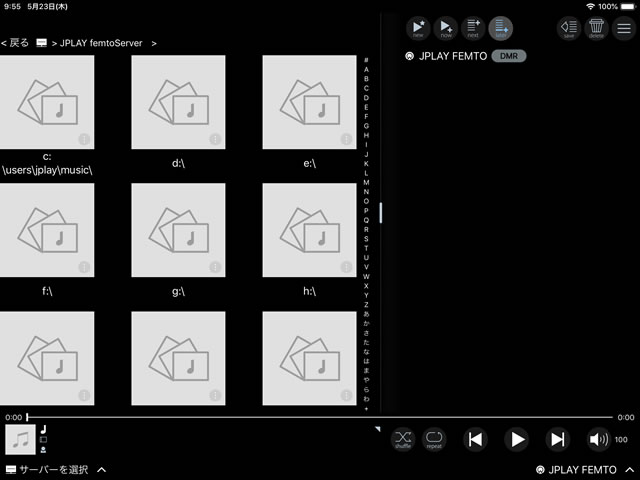Viewport: 640px width, 480px height.
Task: Toggle shuffle mode
Action: tap(402, 439)
